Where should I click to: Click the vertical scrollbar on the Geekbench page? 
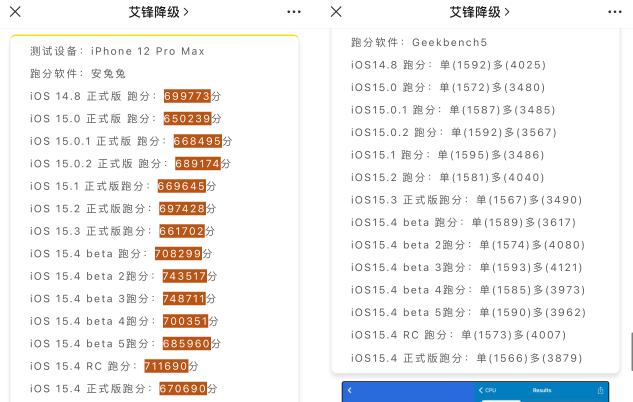coord(631,351)
